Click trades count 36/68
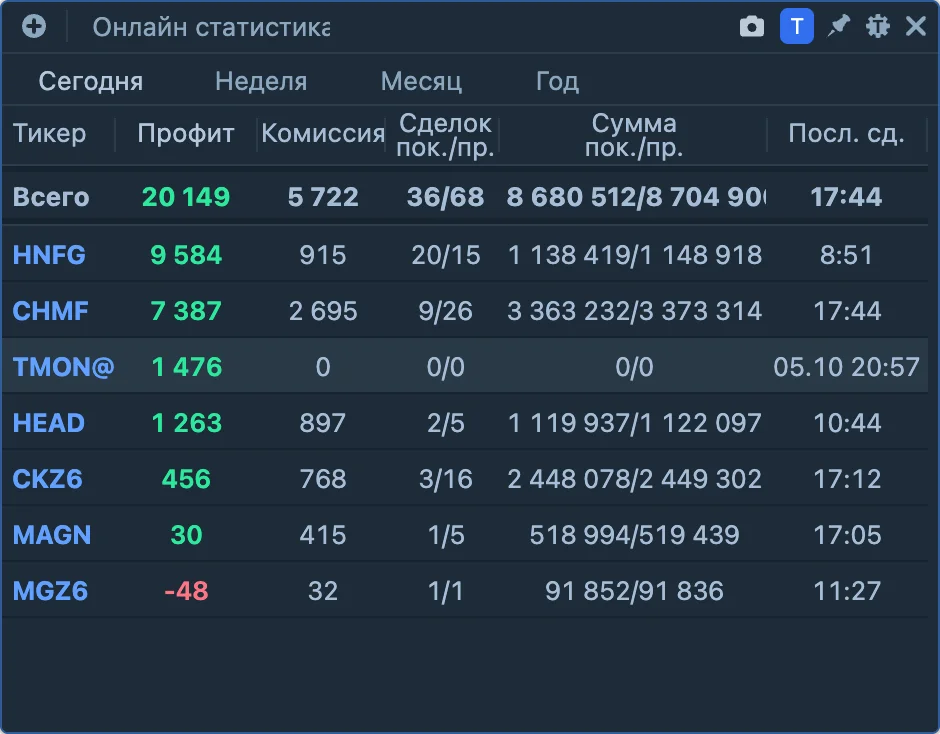The height and width of the screenshot is (734, 940). click(x=445, y=197)
